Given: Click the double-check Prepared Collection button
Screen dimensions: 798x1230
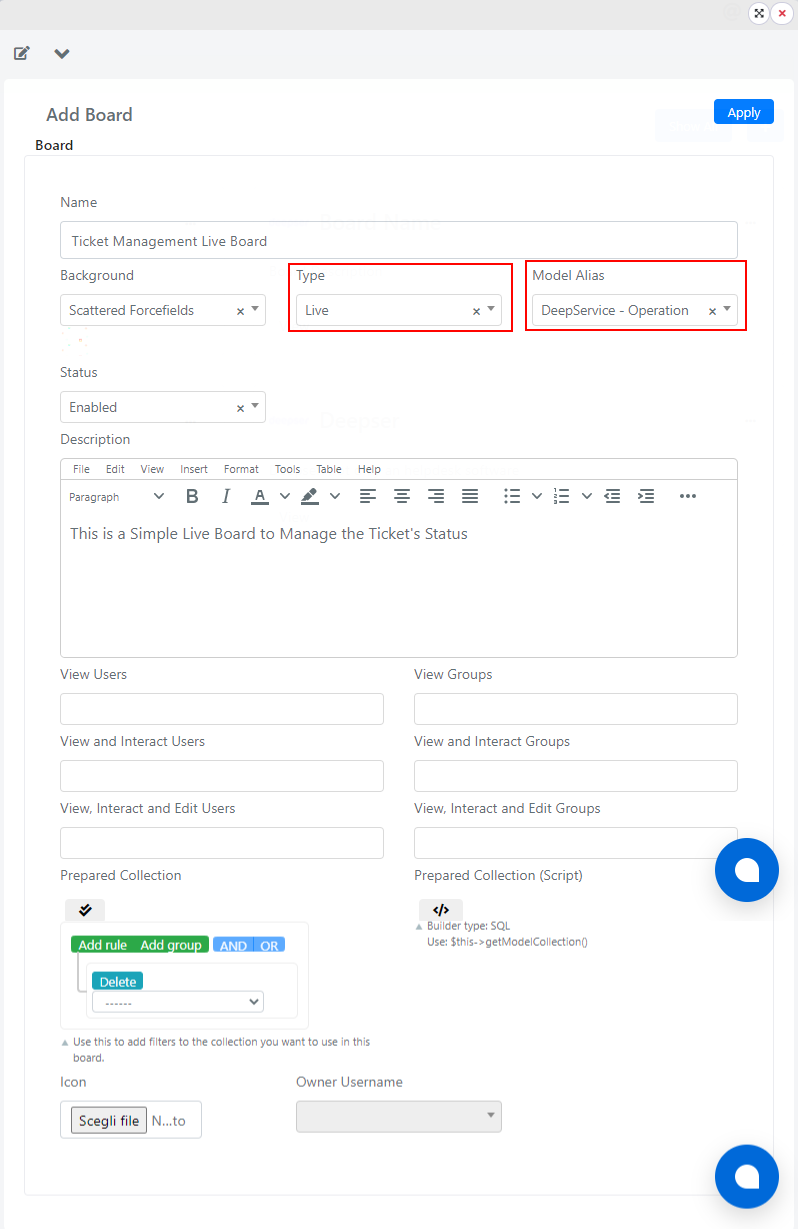Looking at the screenshot, I should tap(85, 910).
